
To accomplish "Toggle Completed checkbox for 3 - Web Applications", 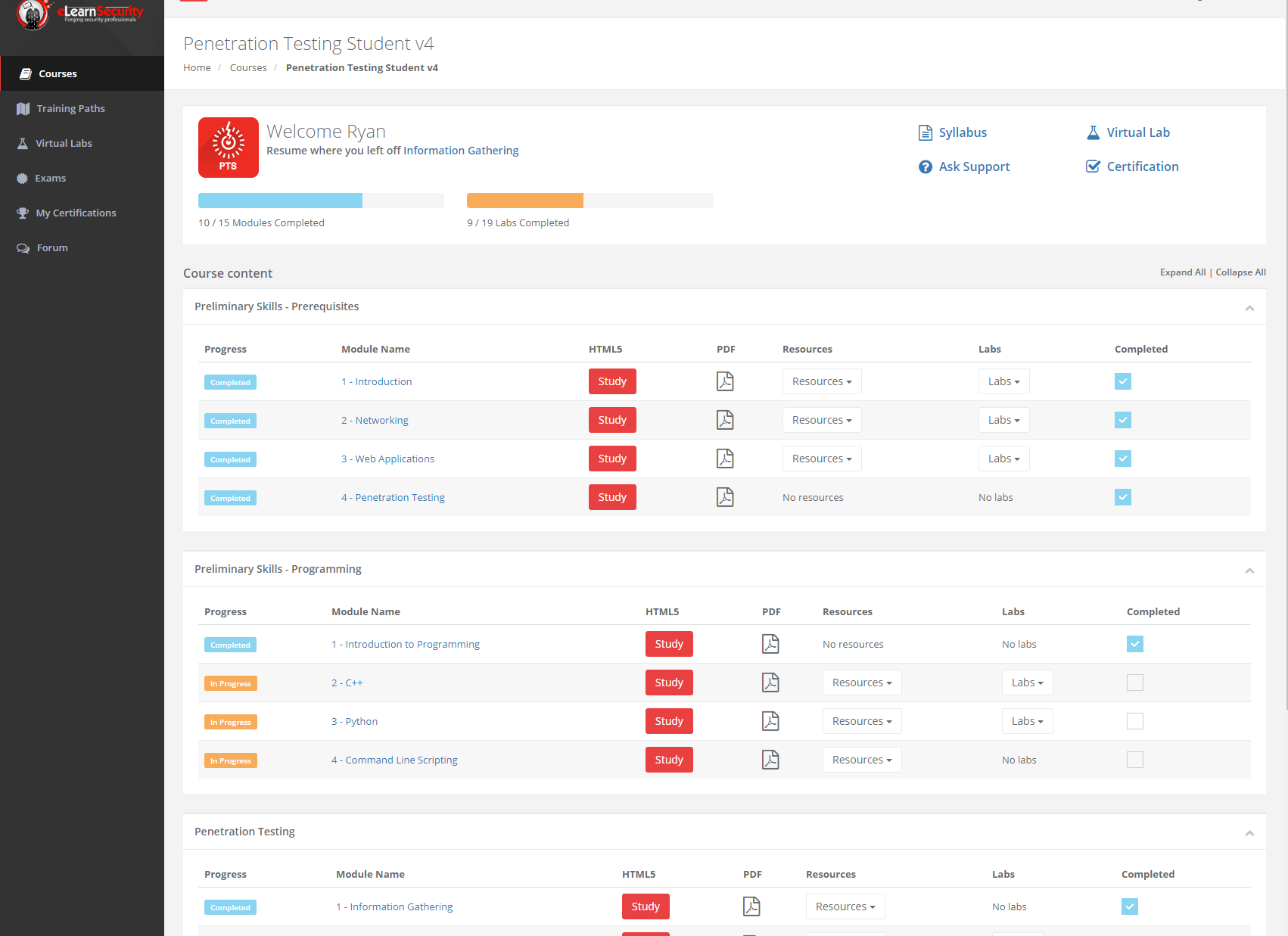I will pos(1123,459).
